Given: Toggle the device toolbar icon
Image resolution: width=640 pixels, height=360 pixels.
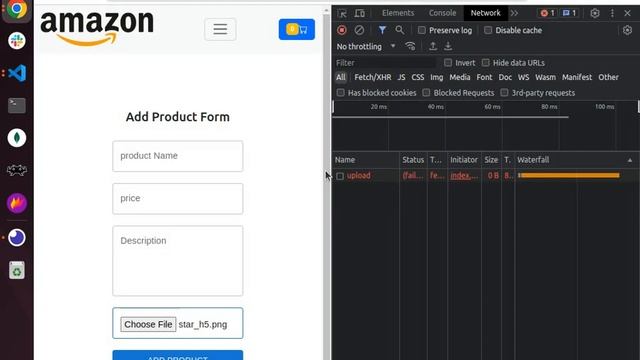Looking at the screenshot, I should [x=360, y=13].
